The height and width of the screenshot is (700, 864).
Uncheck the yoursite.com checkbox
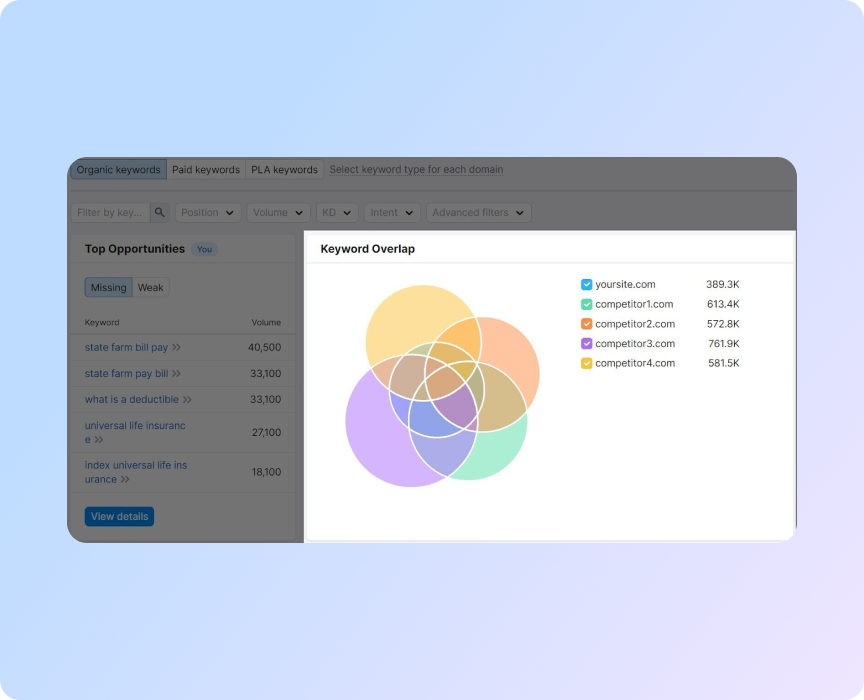[x=587, y=285]
